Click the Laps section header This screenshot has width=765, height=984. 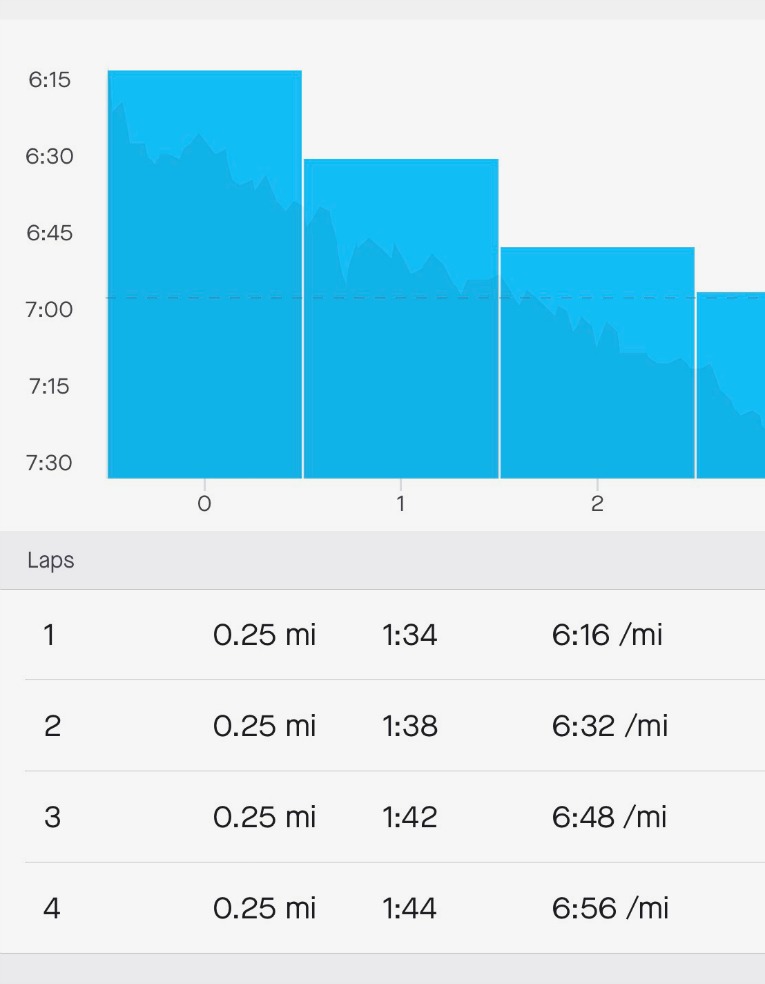[51, 560]
